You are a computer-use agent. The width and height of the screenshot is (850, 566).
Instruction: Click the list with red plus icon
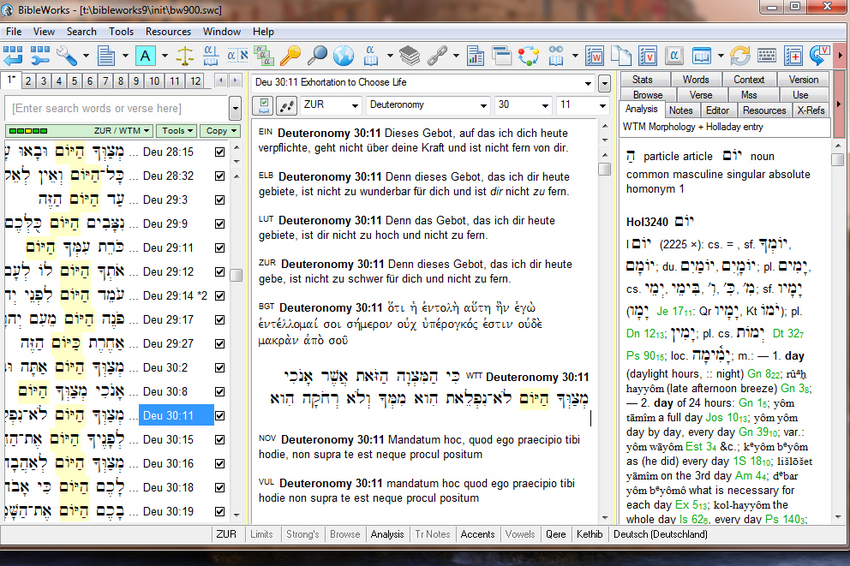(x=793, y=55)
